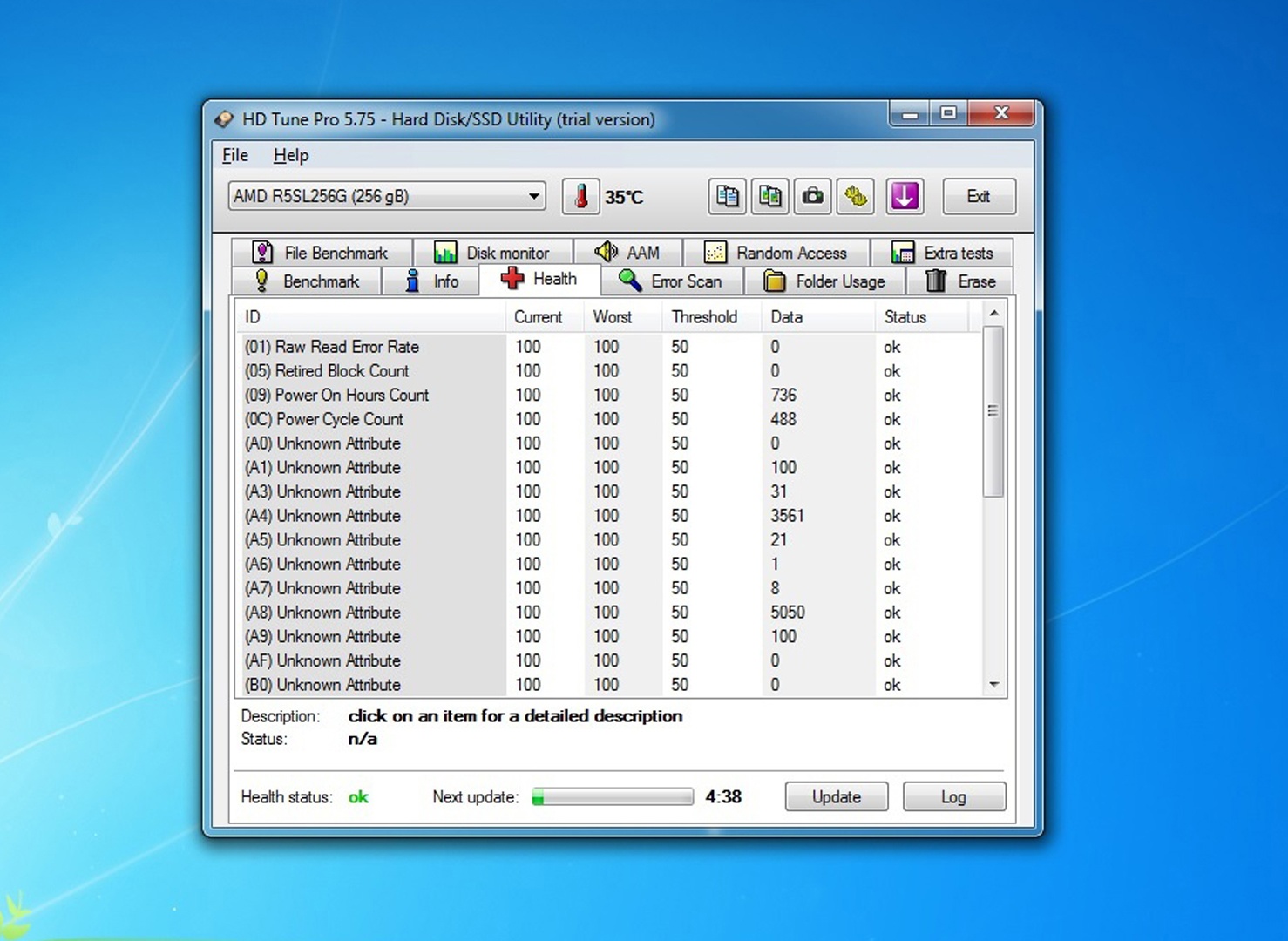This screenshot has height=941, width=1288.
Task: Open the AAM tab
Action: point(627,253)
